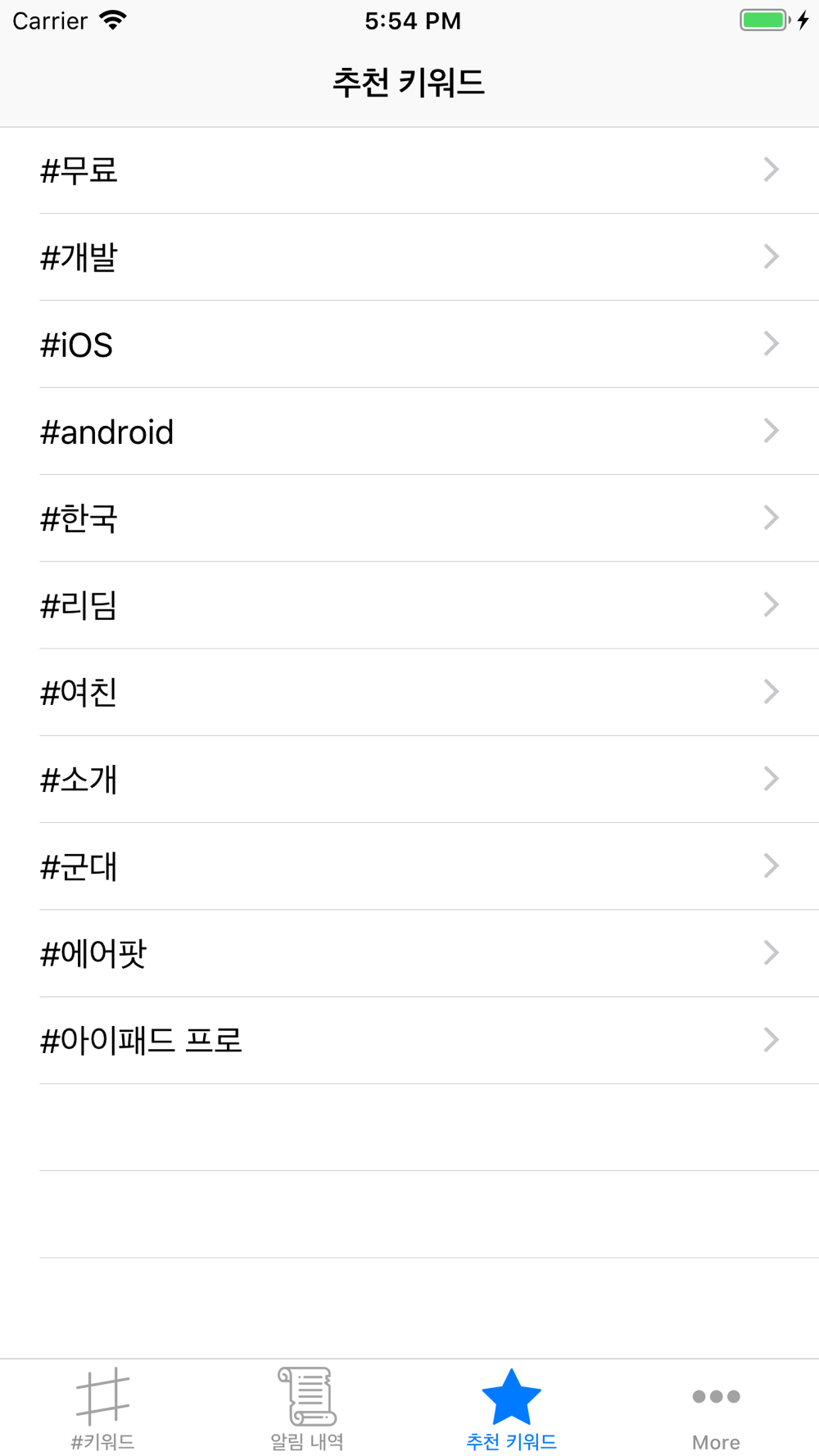Choose the #소개 keyword row
819x1456 pixels.
pyautogui.click(x=409, y=779)
